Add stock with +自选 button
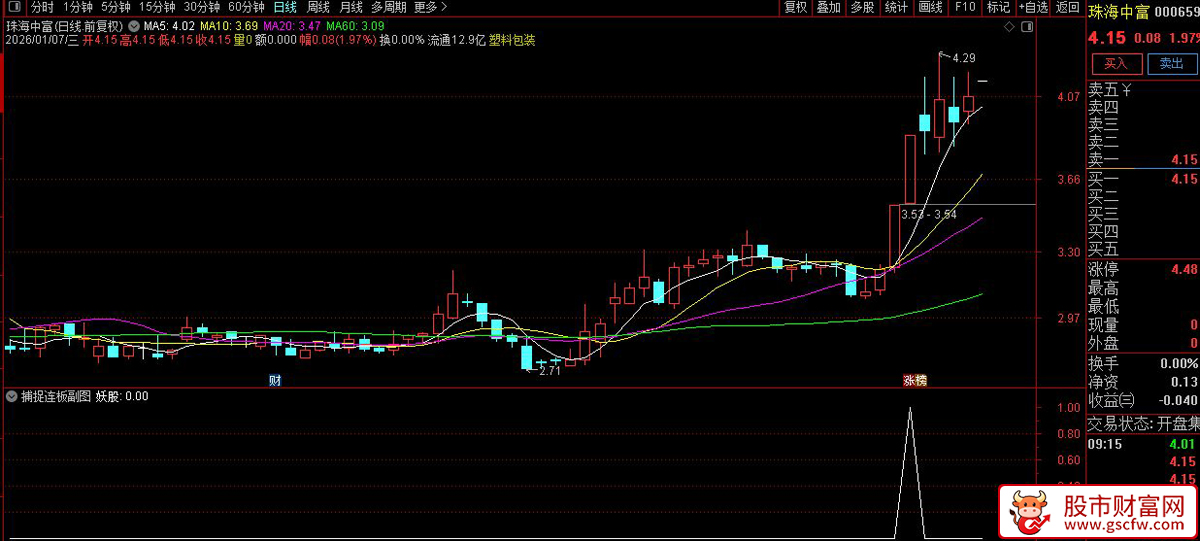1200x541 pixels. click(x=1034, y=7)
